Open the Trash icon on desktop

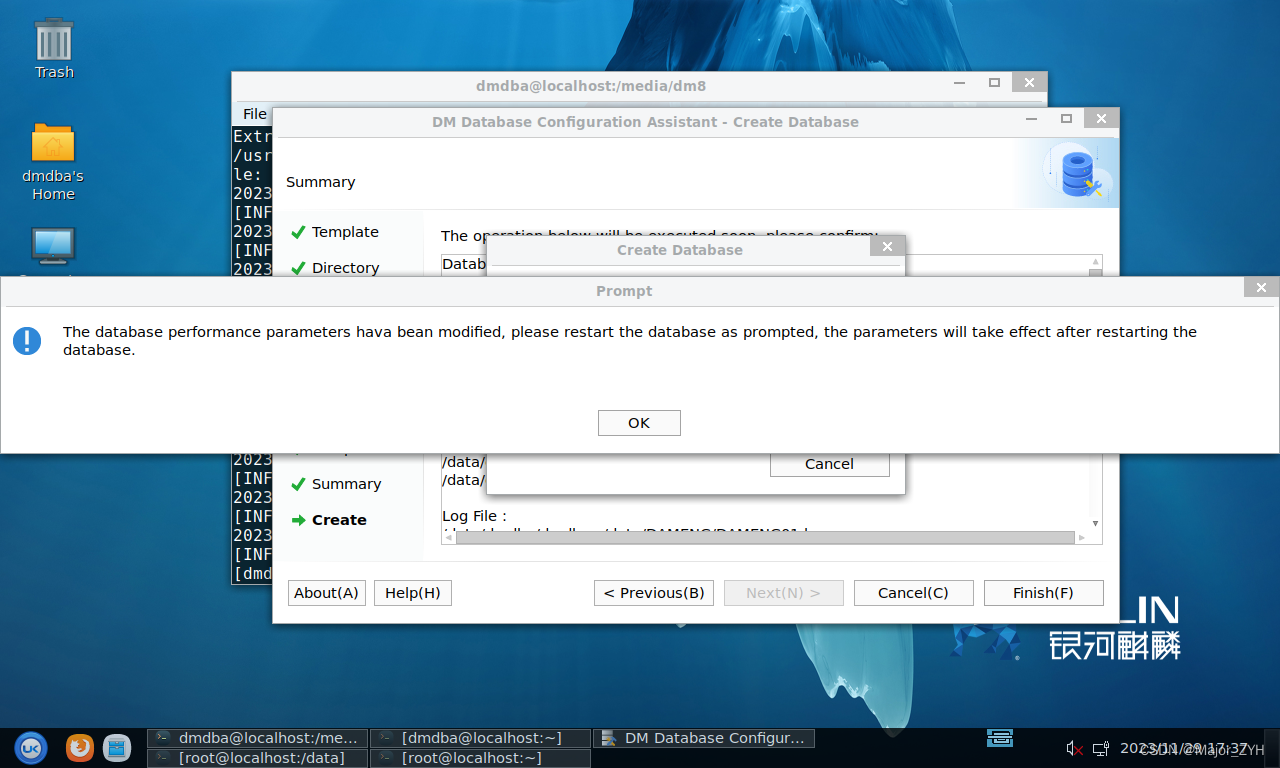pos(54,47)
